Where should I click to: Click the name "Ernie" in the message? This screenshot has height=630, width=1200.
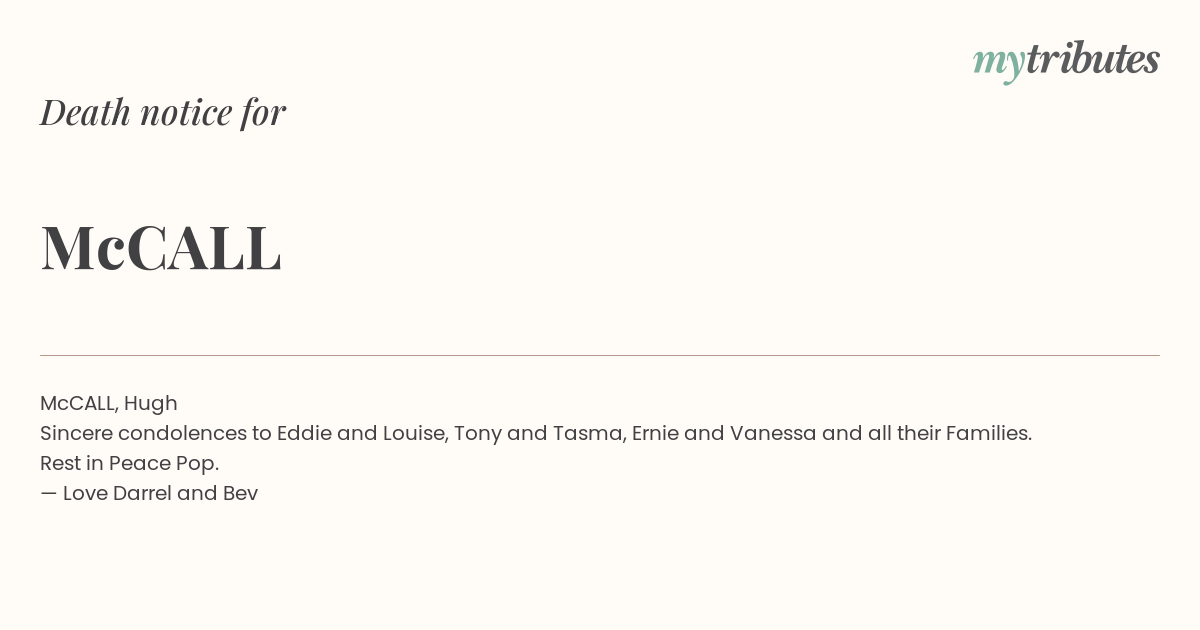655,433
